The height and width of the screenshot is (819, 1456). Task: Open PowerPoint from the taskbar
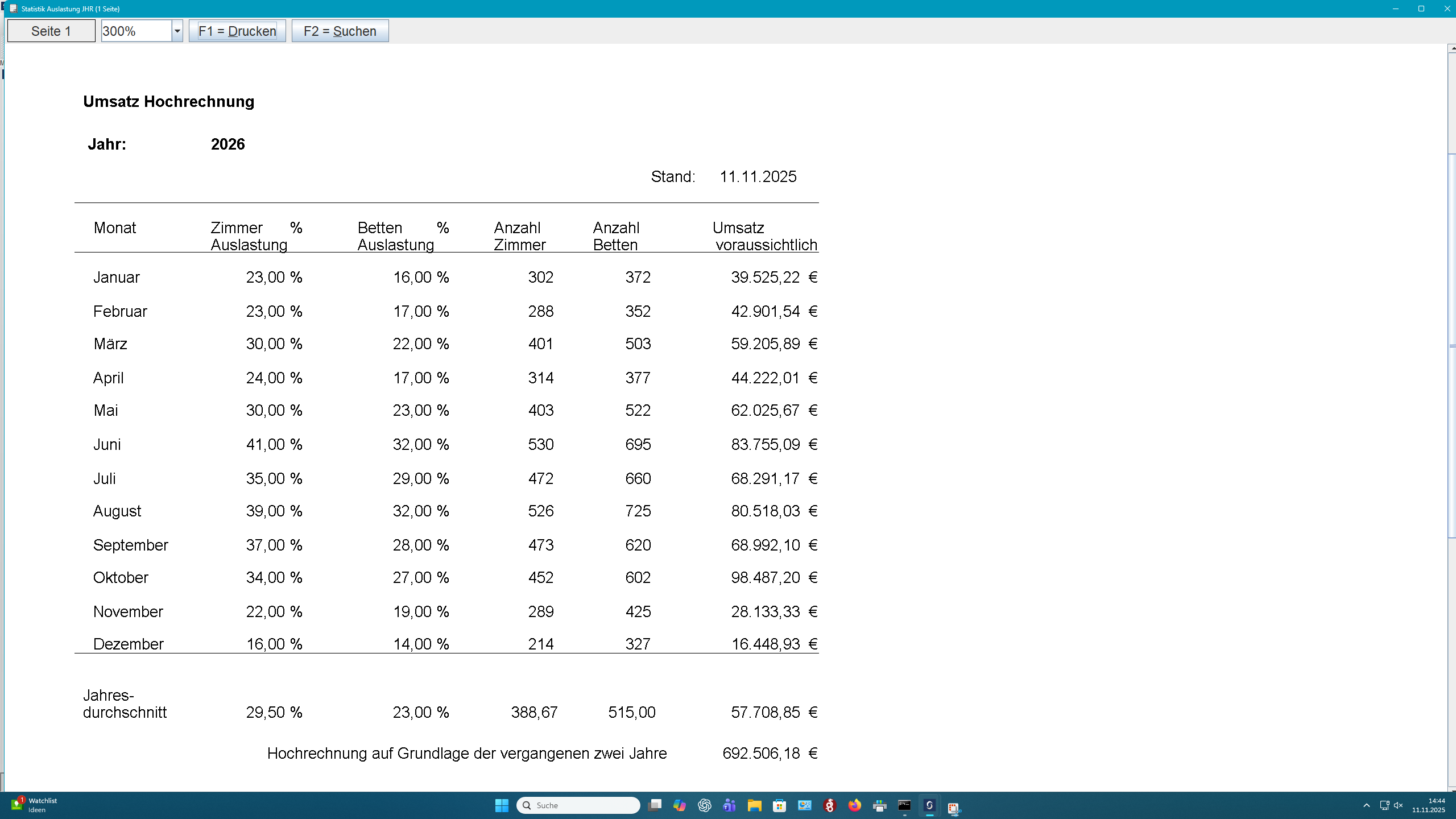(805, 805)
